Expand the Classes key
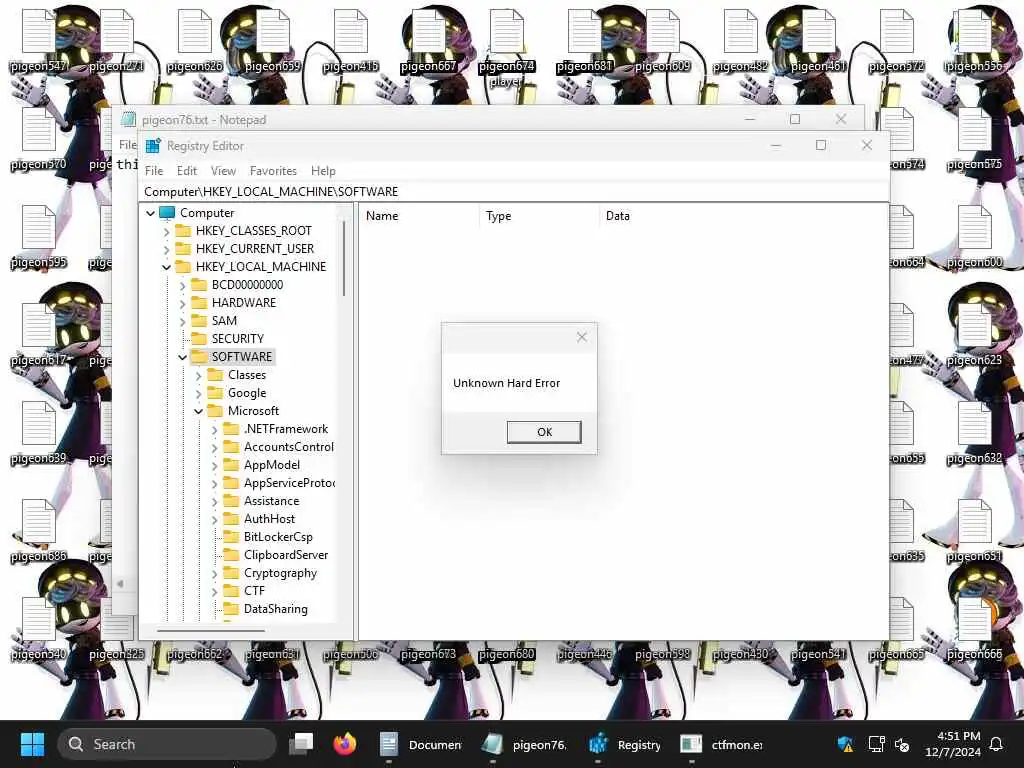Image resolution: width=1024 pixels, height=768 pixels. point(199,376)
